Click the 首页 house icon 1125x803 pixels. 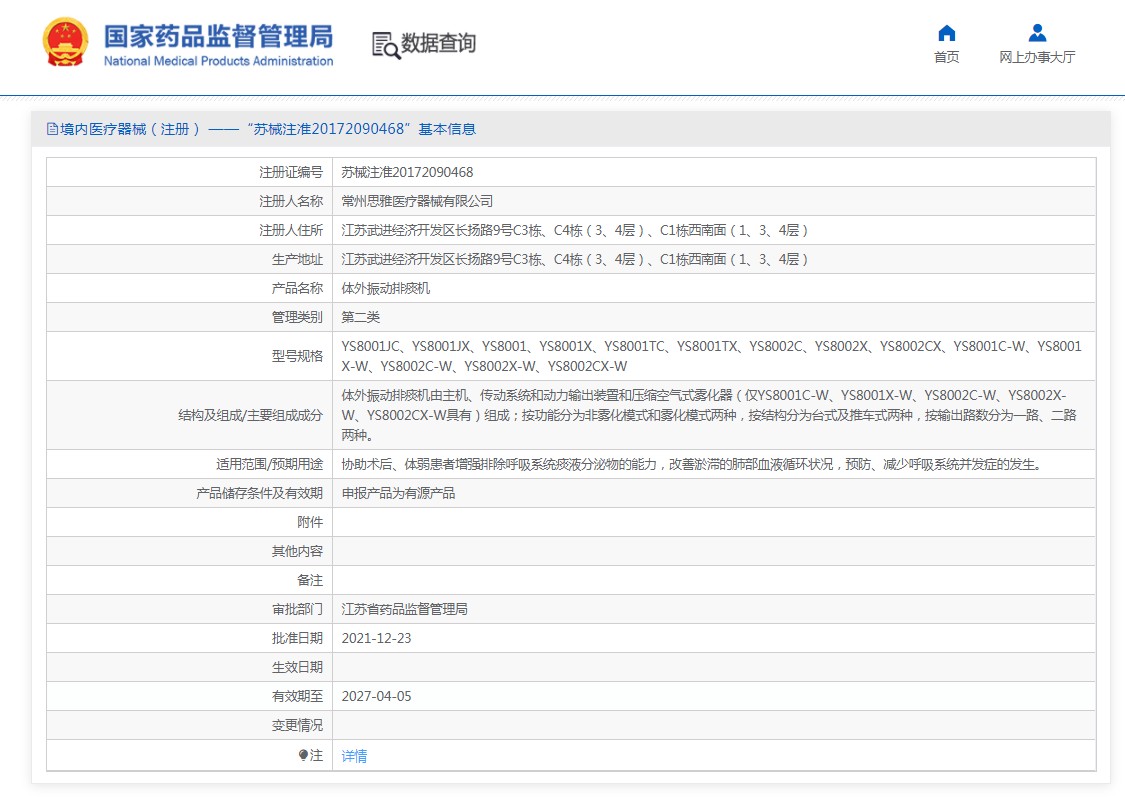[946, 33]
